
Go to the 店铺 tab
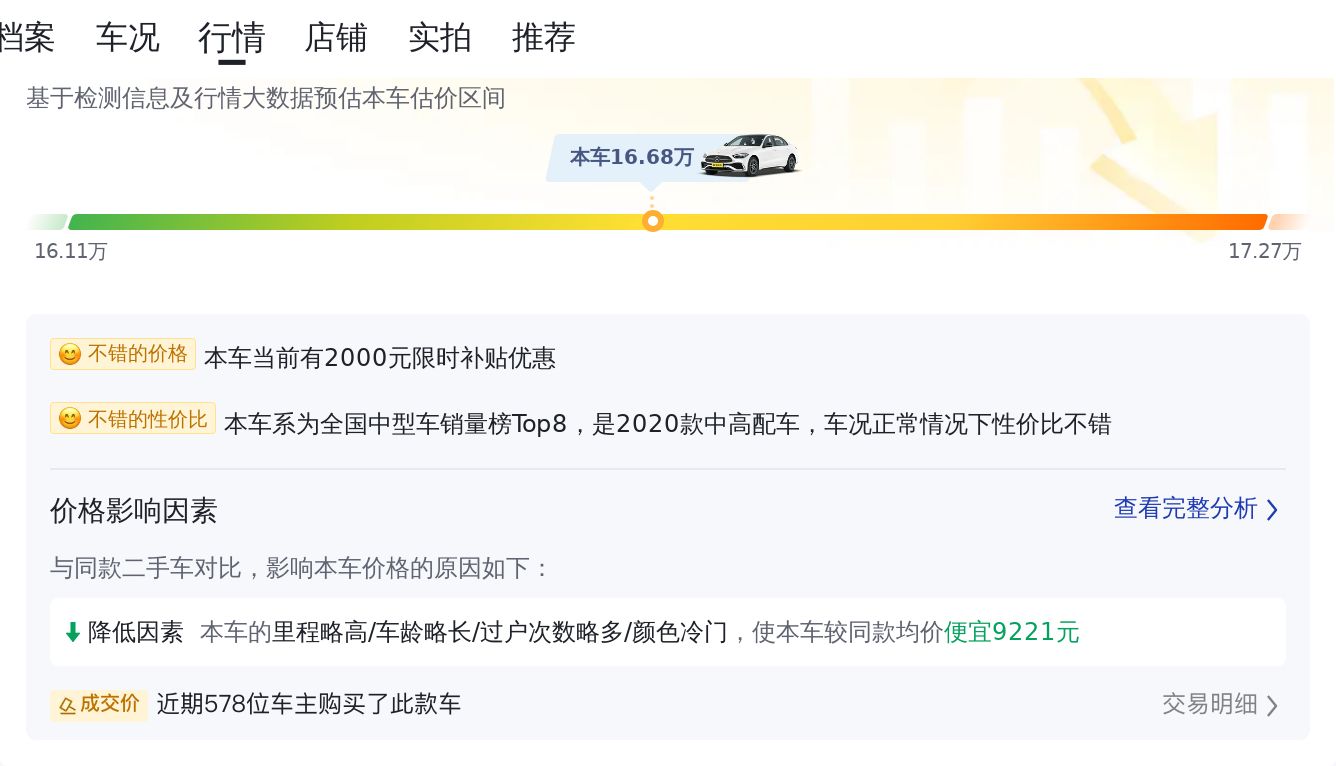point(336,38)
